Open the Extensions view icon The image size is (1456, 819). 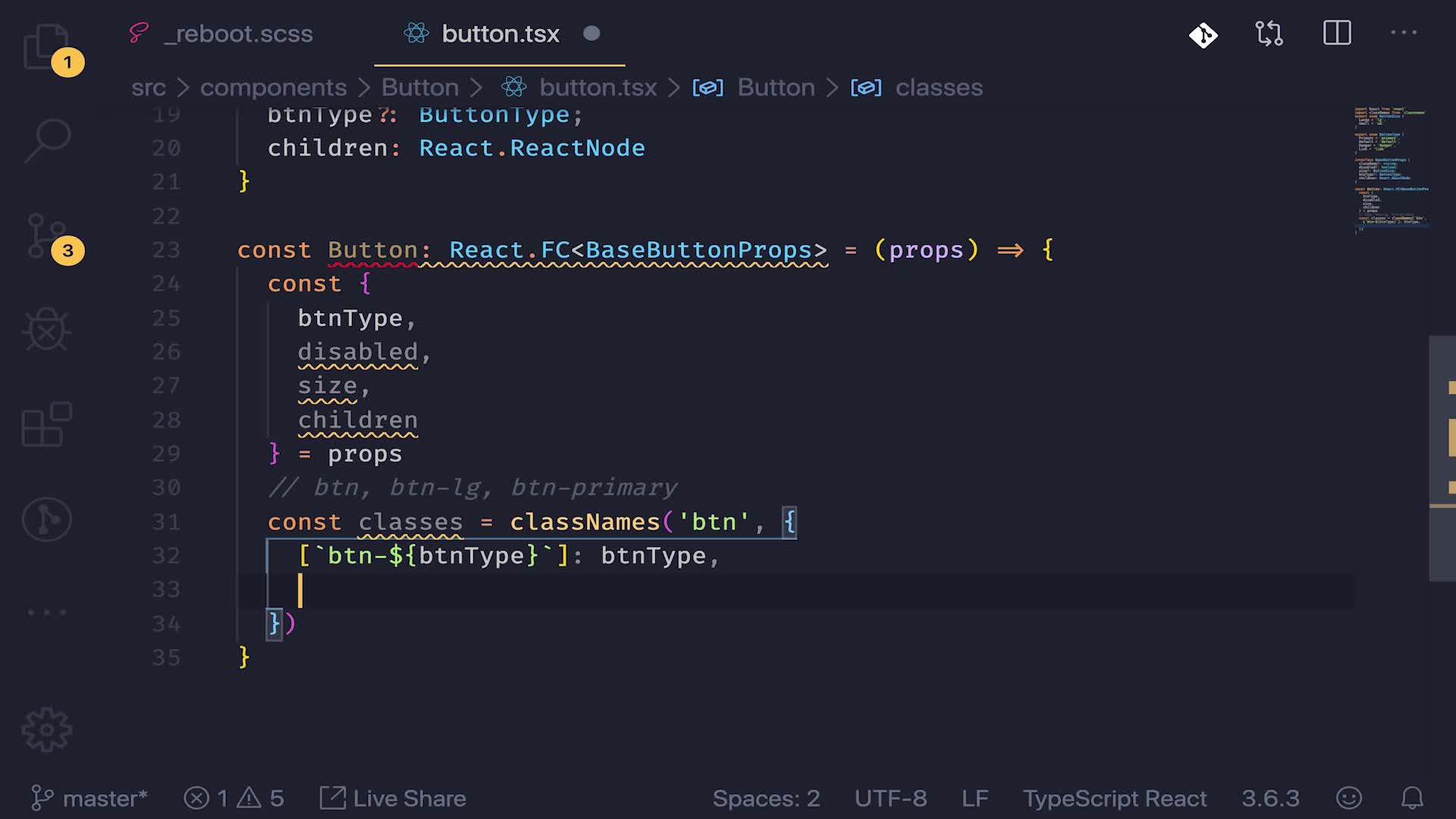click(x=47, y=425)
